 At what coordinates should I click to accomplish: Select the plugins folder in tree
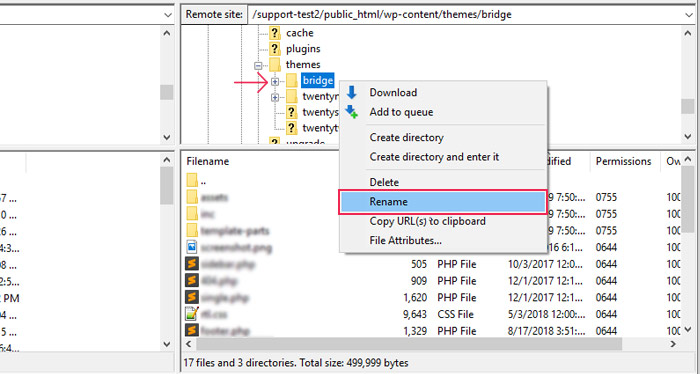303,49
